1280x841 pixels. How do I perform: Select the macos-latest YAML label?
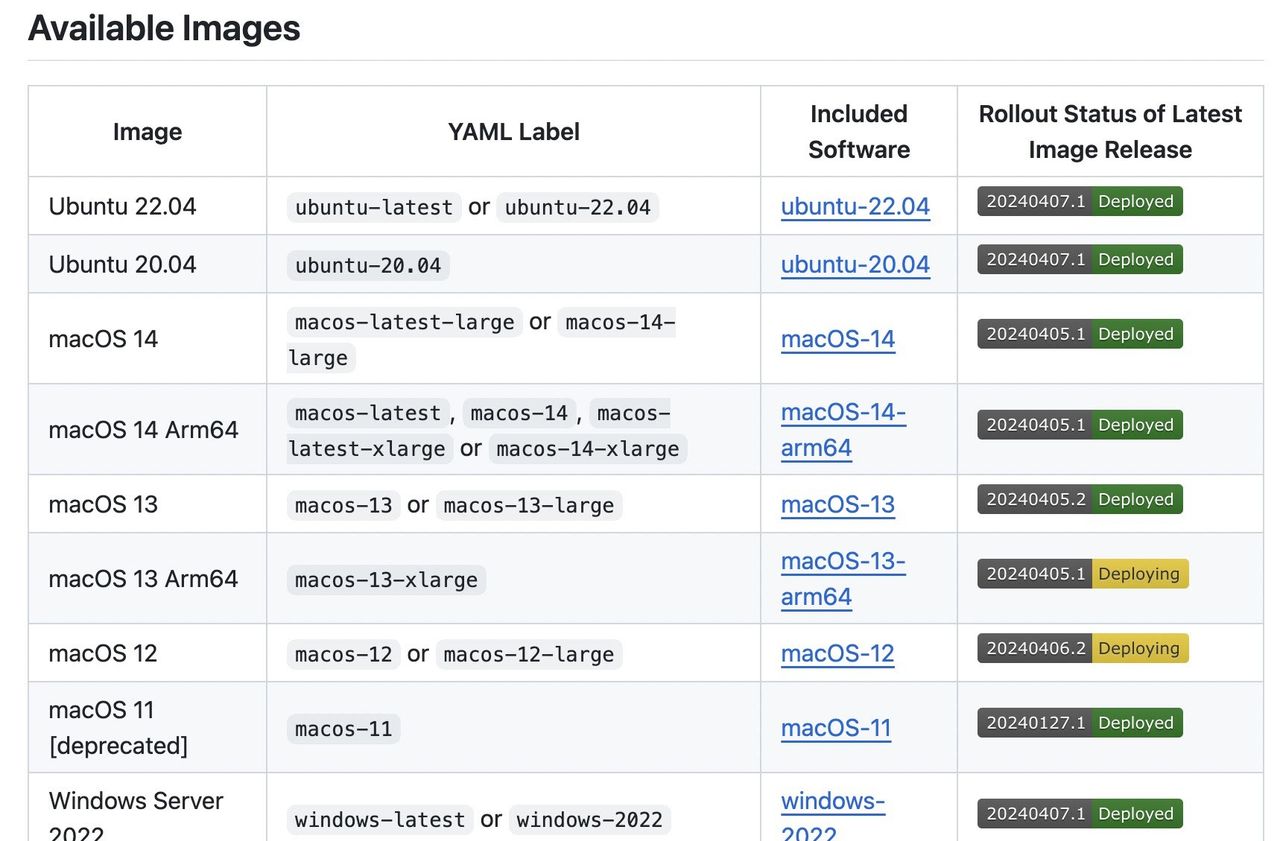click(x=368, y=413)
